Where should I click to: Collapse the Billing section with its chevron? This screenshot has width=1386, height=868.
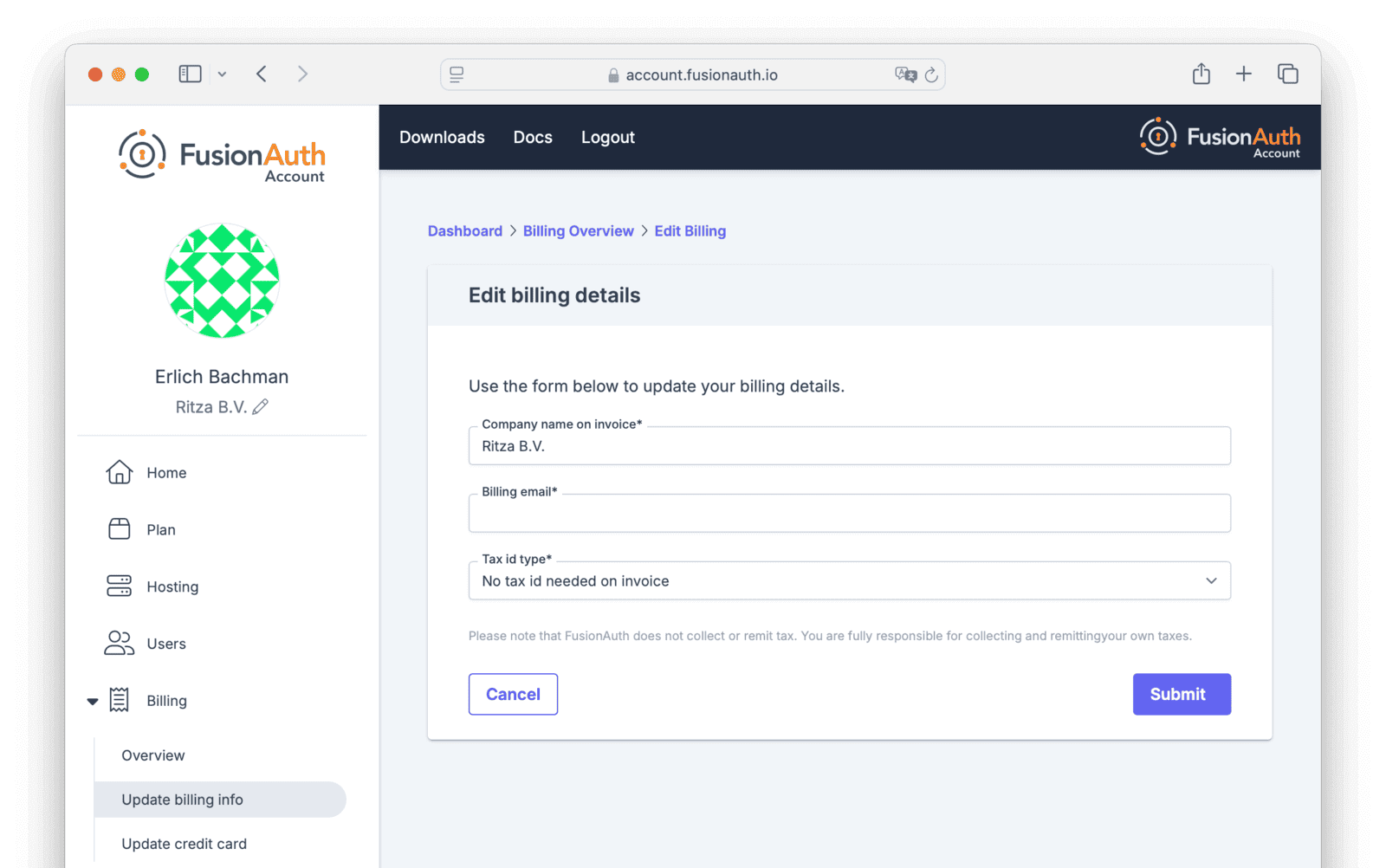(x=92, y=700)
